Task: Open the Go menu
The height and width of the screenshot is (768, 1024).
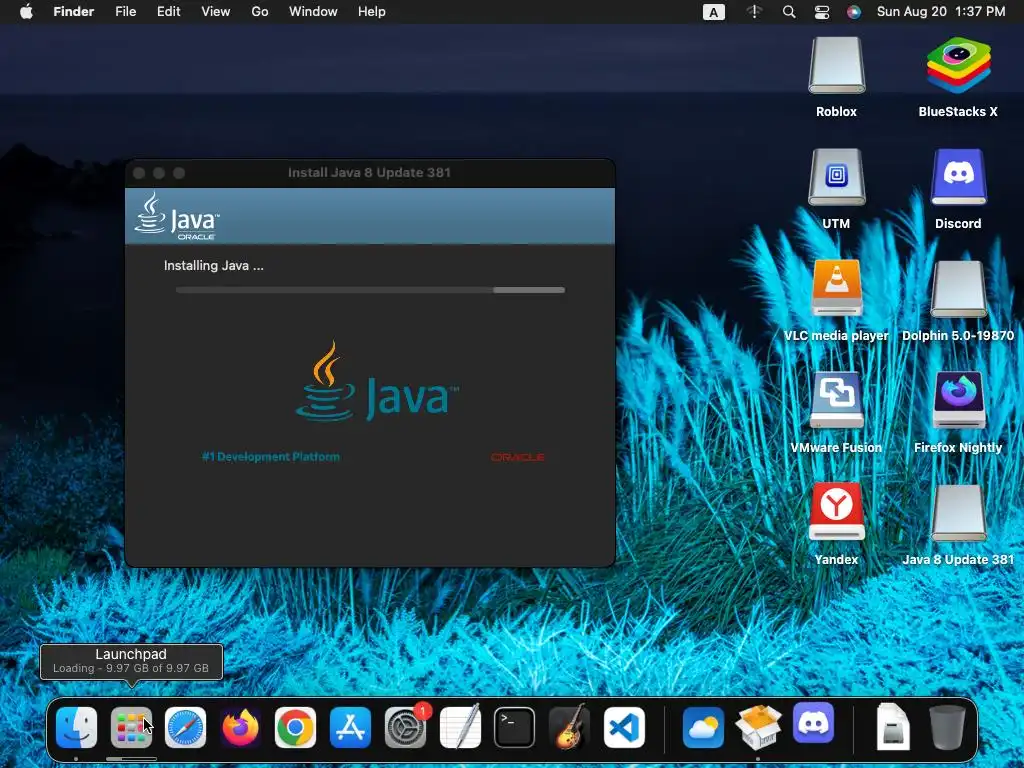Action: point(260,12)
